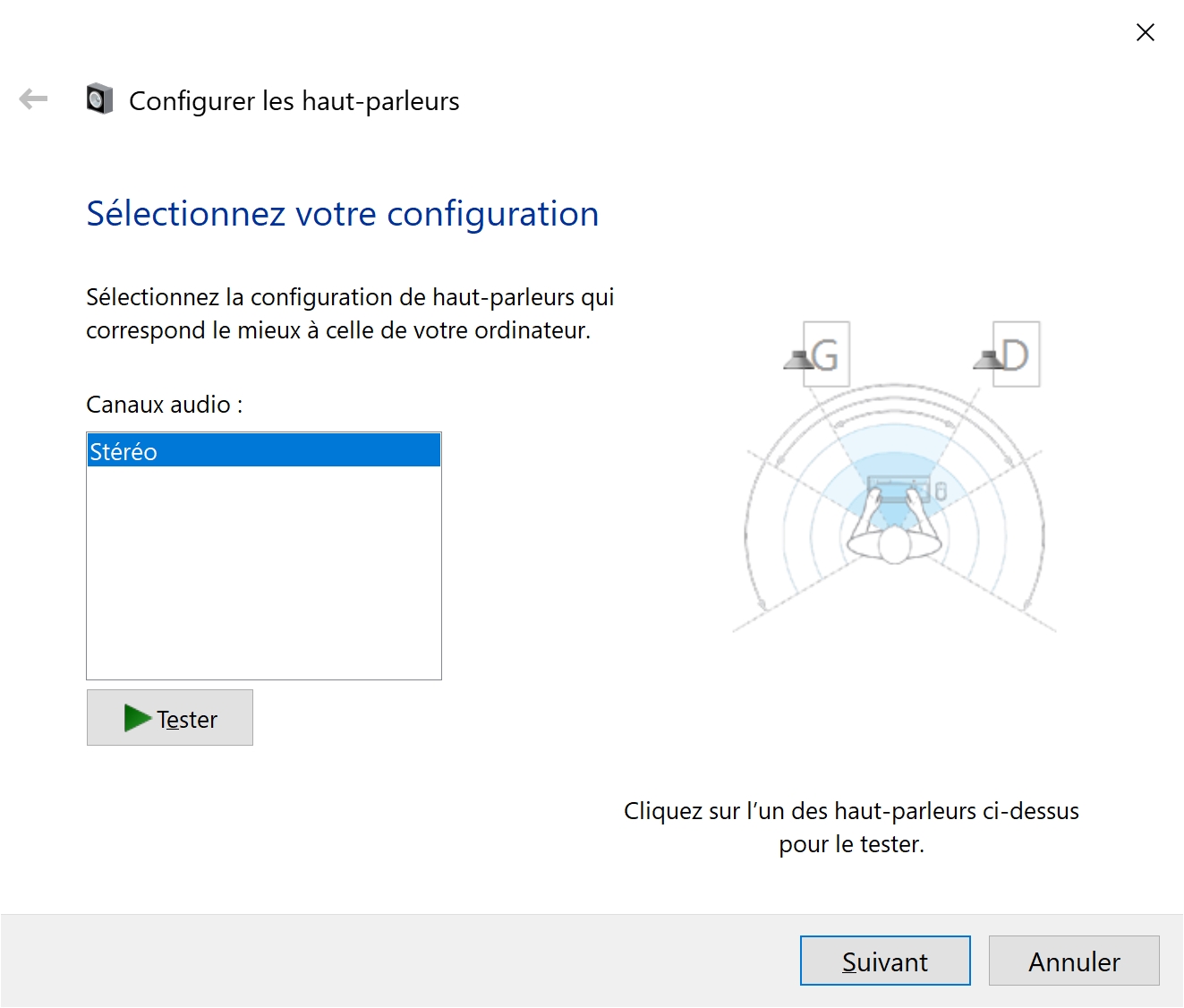Click the green play triangle on Tester
Viewport: 1184px width, 1008px height.
tap(138, 718)
